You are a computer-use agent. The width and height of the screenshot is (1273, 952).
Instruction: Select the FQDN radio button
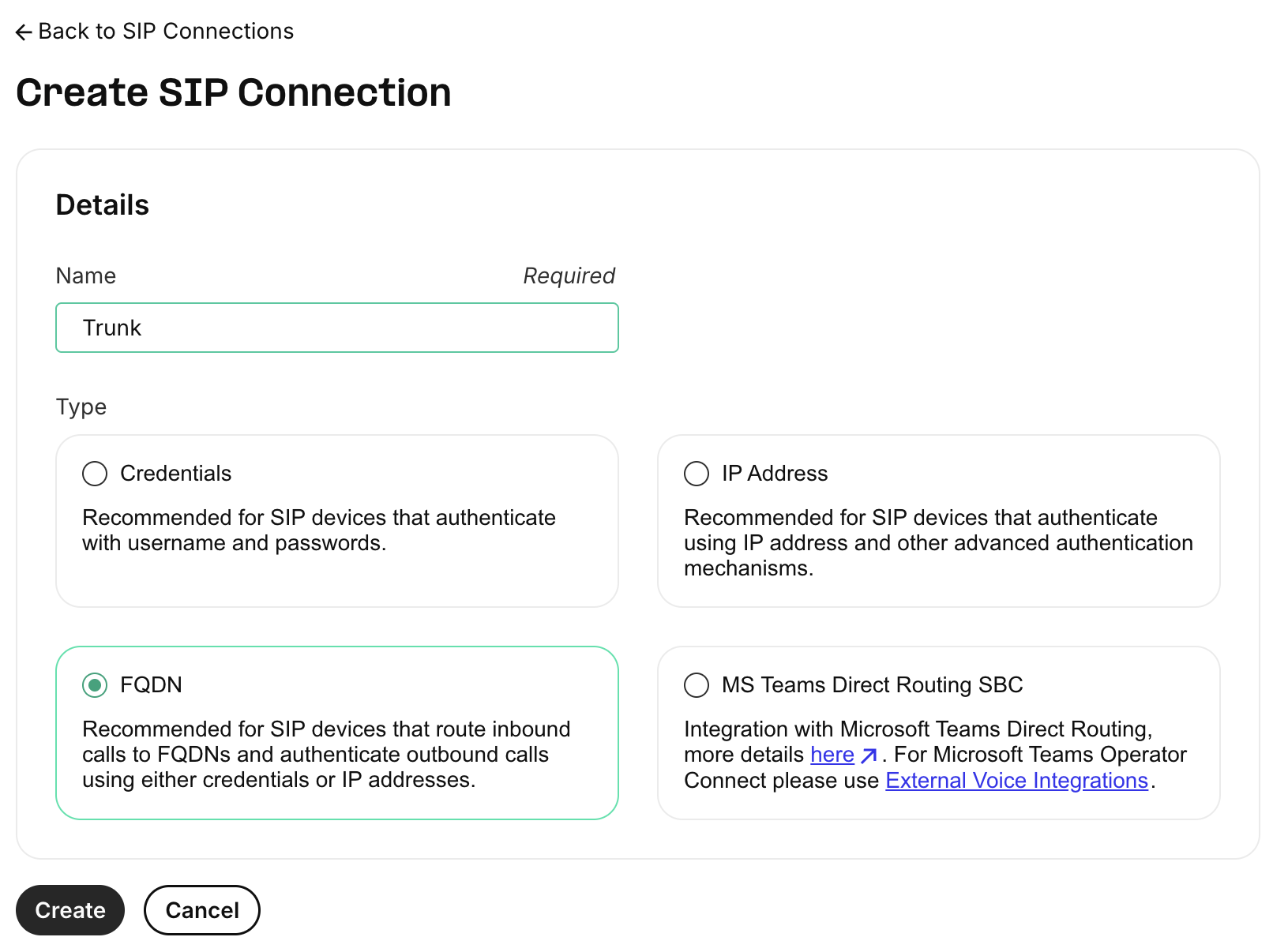coord(95,685)
